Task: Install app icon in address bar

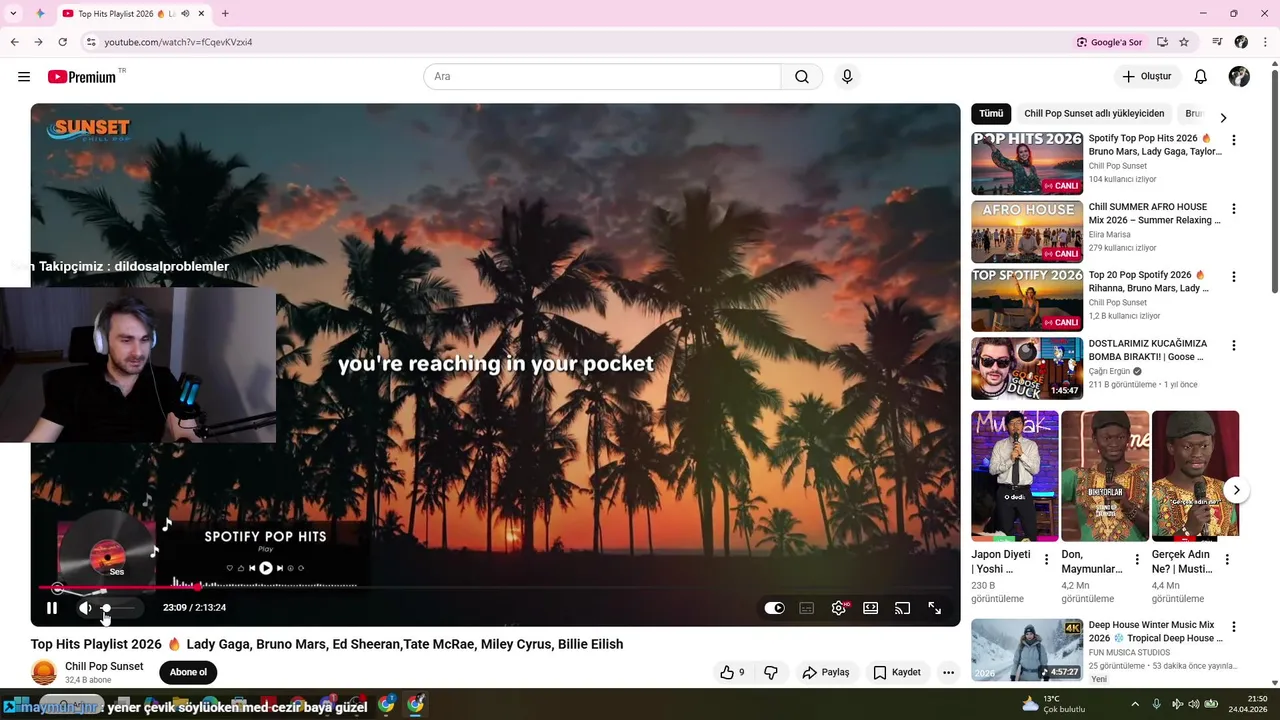Action: (x=1162, y=42)
